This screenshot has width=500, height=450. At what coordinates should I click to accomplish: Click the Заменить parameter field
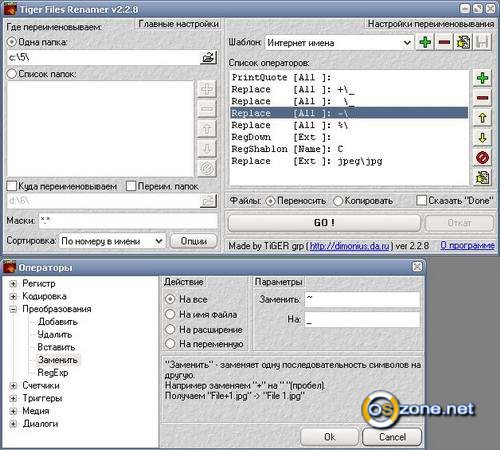coord(362,299)
